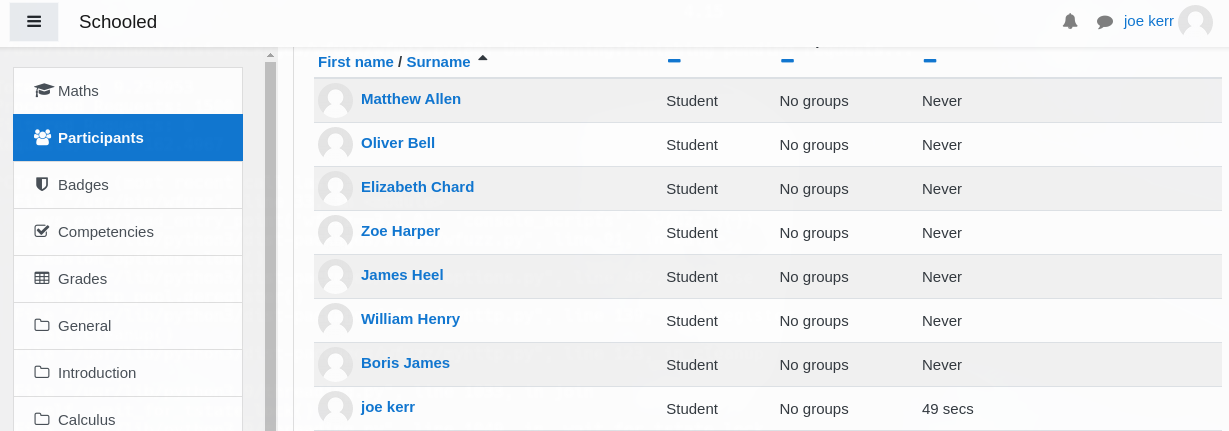Toggle the hamburger side panel button
The width and height of the screenshot is (1229, 431).
(x=34, y=22)
